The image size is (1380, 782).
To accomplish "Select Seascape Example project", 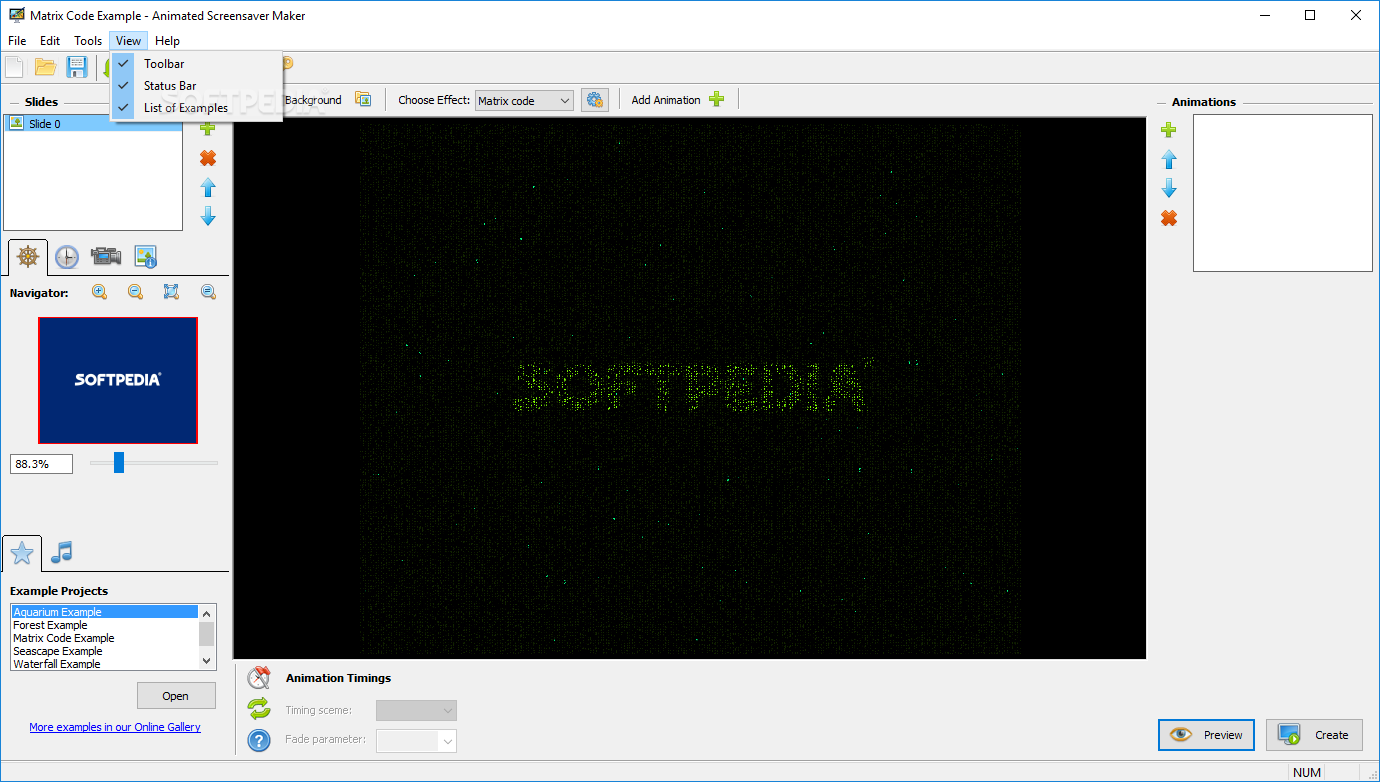I will click(x=105, y=651).
